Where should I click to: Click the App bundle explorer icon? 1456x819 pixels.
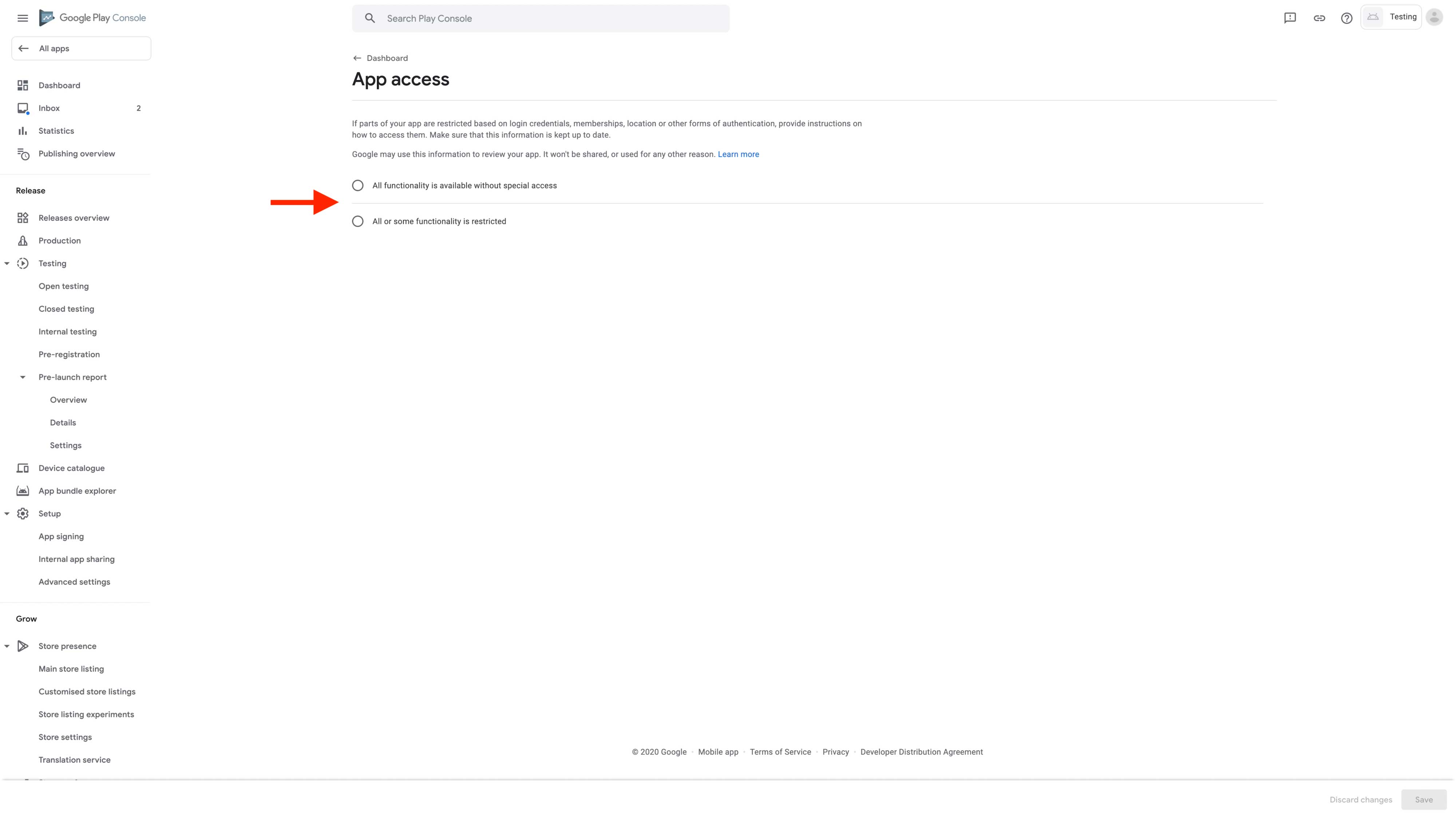(x=23, y=491)
